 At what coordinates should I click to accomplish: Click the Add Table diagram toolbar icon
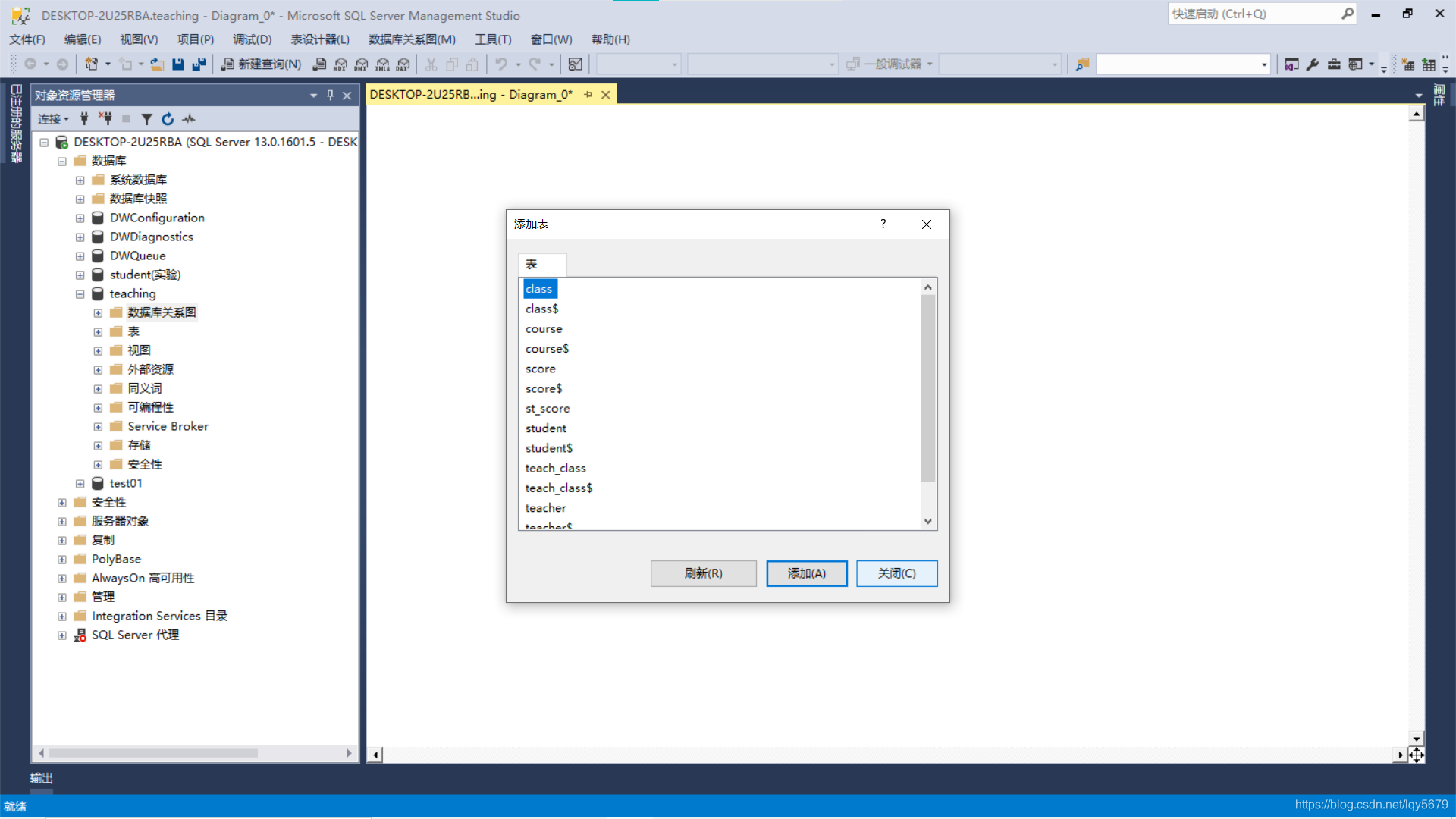coord(1429,64)
